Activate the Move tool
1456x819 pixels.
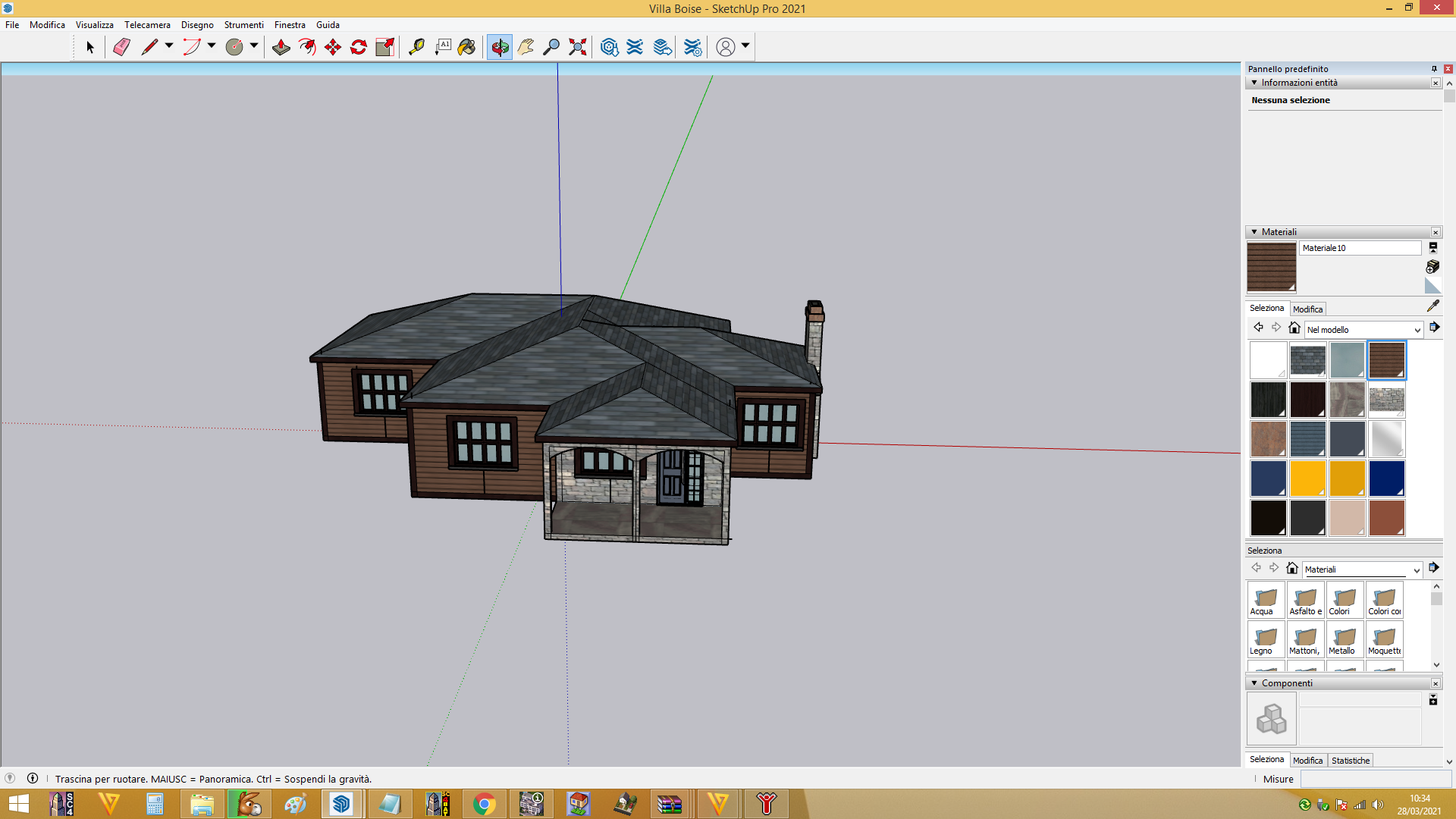pyautogui.click(x=333, y=47)
